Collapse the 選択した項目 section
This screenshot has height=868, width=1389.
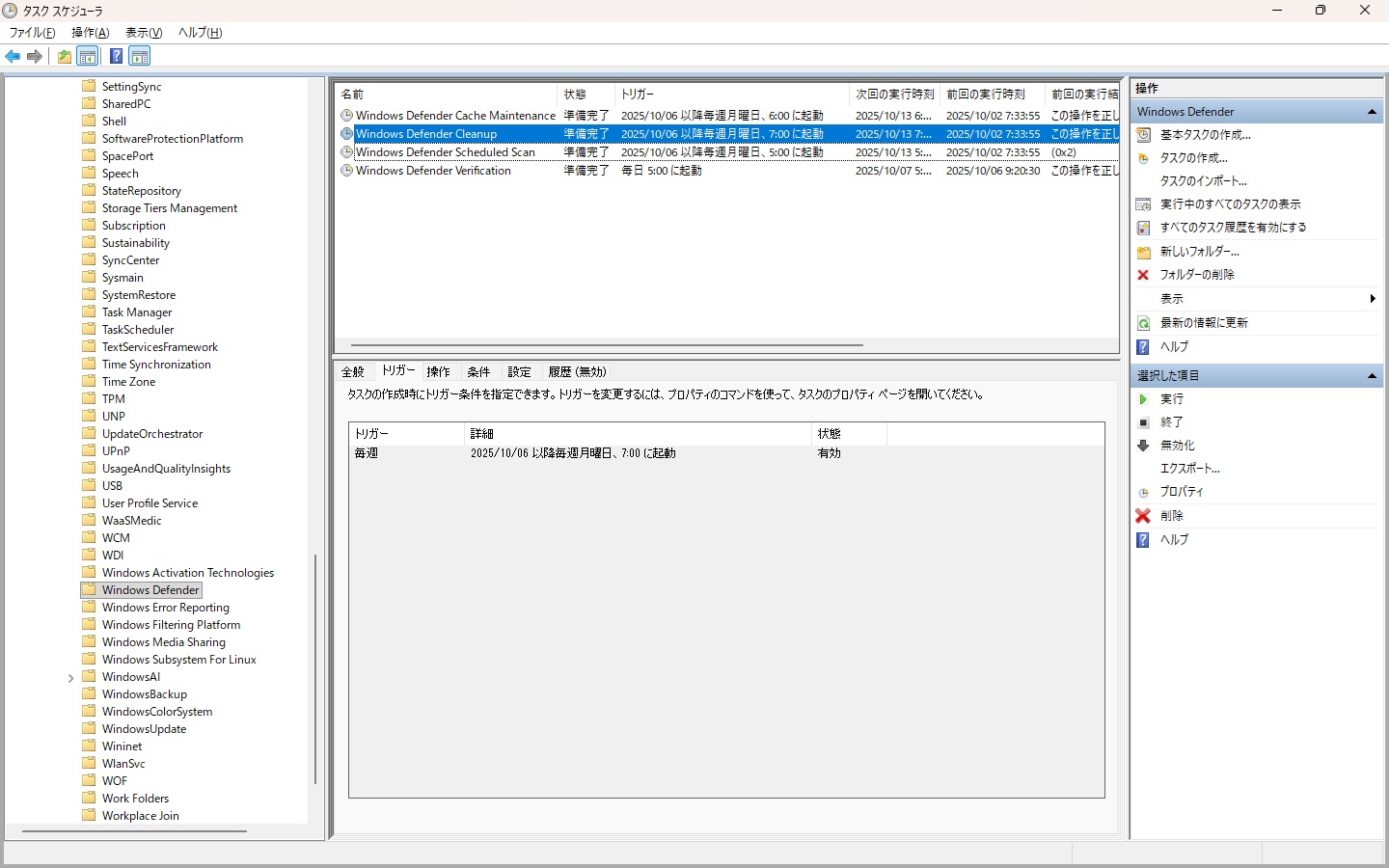pyautogui.click(x=1371, y=376)
